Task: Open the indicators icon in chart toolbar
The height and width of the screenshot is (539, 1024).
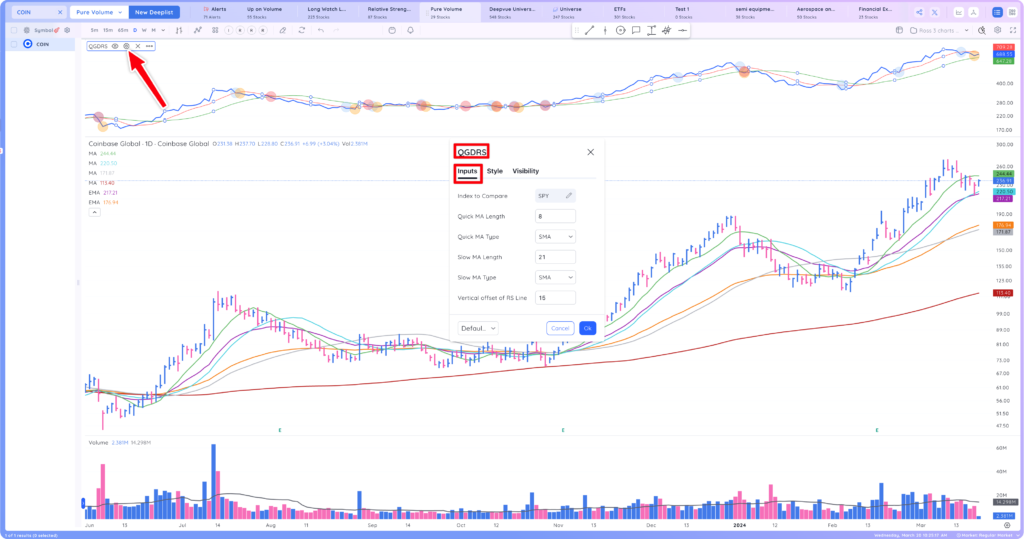Action: [x=198, y=30]
